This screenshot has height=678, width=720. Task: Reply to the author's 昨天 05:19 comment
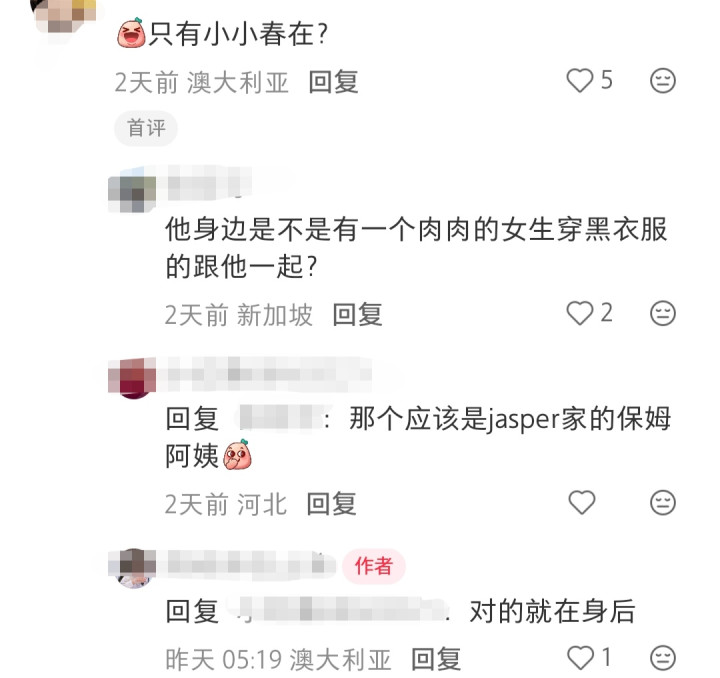(x=436, y=659)
